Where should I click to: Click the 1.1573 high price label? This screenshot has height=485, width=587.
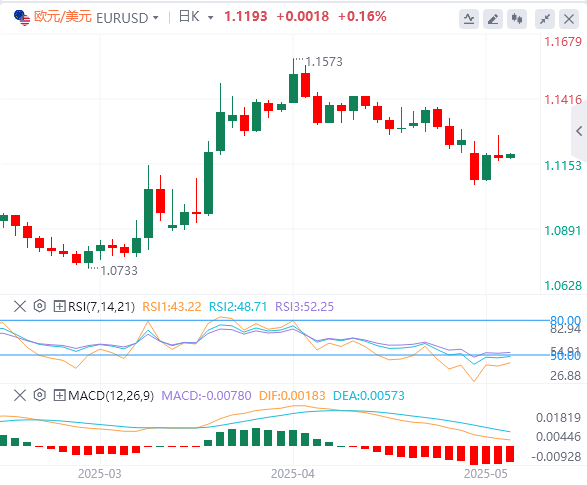pyautogui.click(x=324, y=62)
